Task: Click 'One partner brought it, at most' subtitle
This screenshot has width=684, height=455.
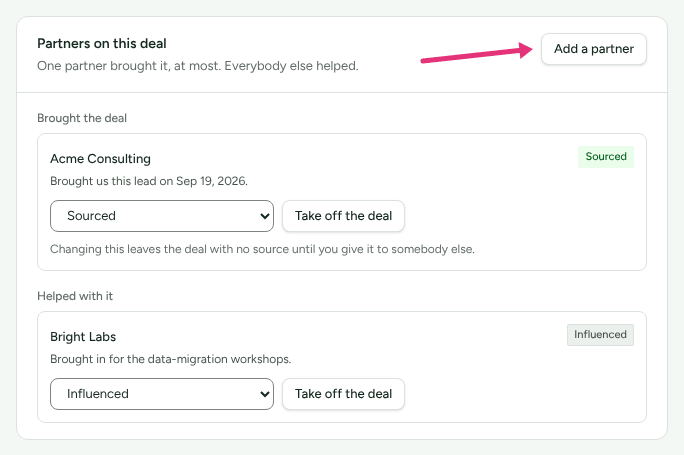Action: (198, 66)
